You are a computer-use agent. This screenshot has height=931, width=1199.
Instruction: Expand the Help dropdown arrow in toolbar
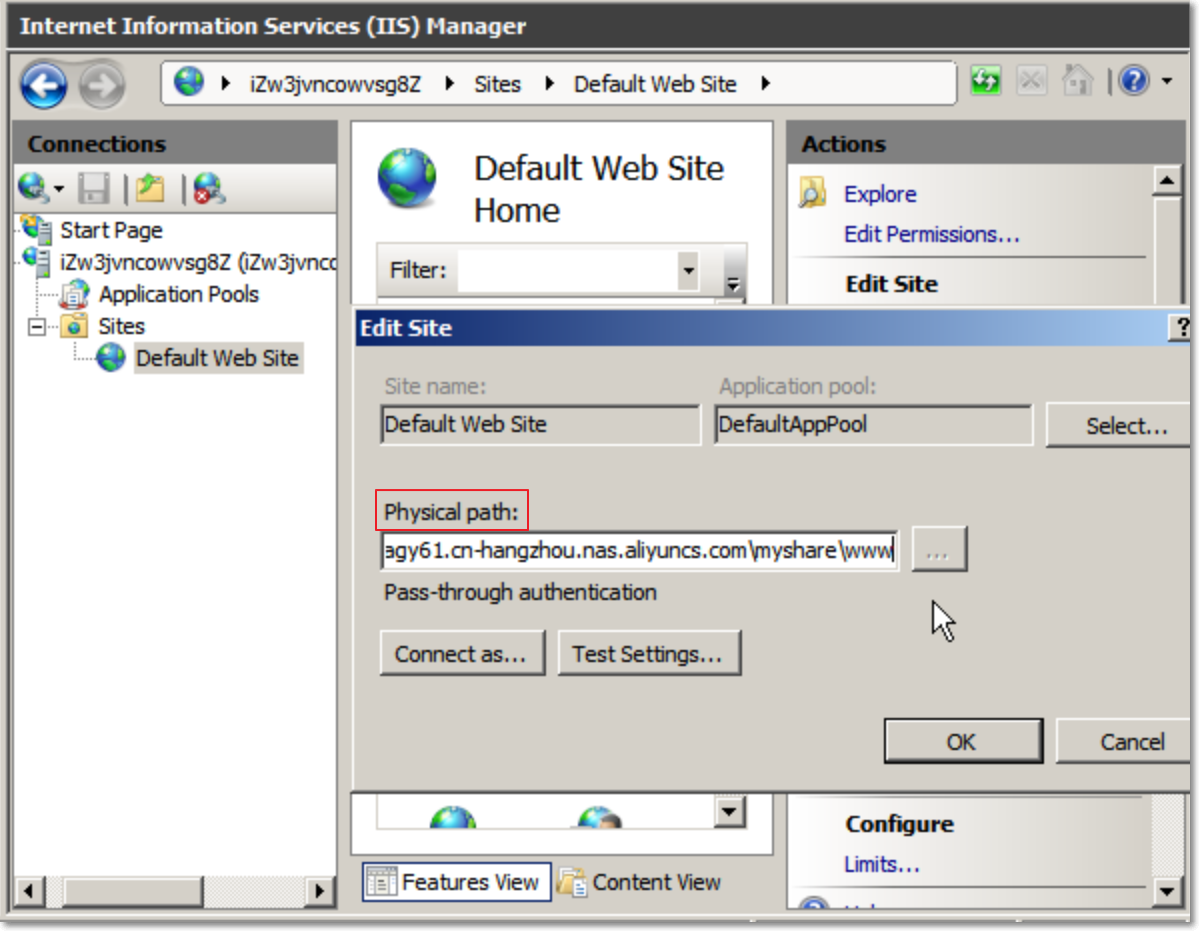[1166, 82]
